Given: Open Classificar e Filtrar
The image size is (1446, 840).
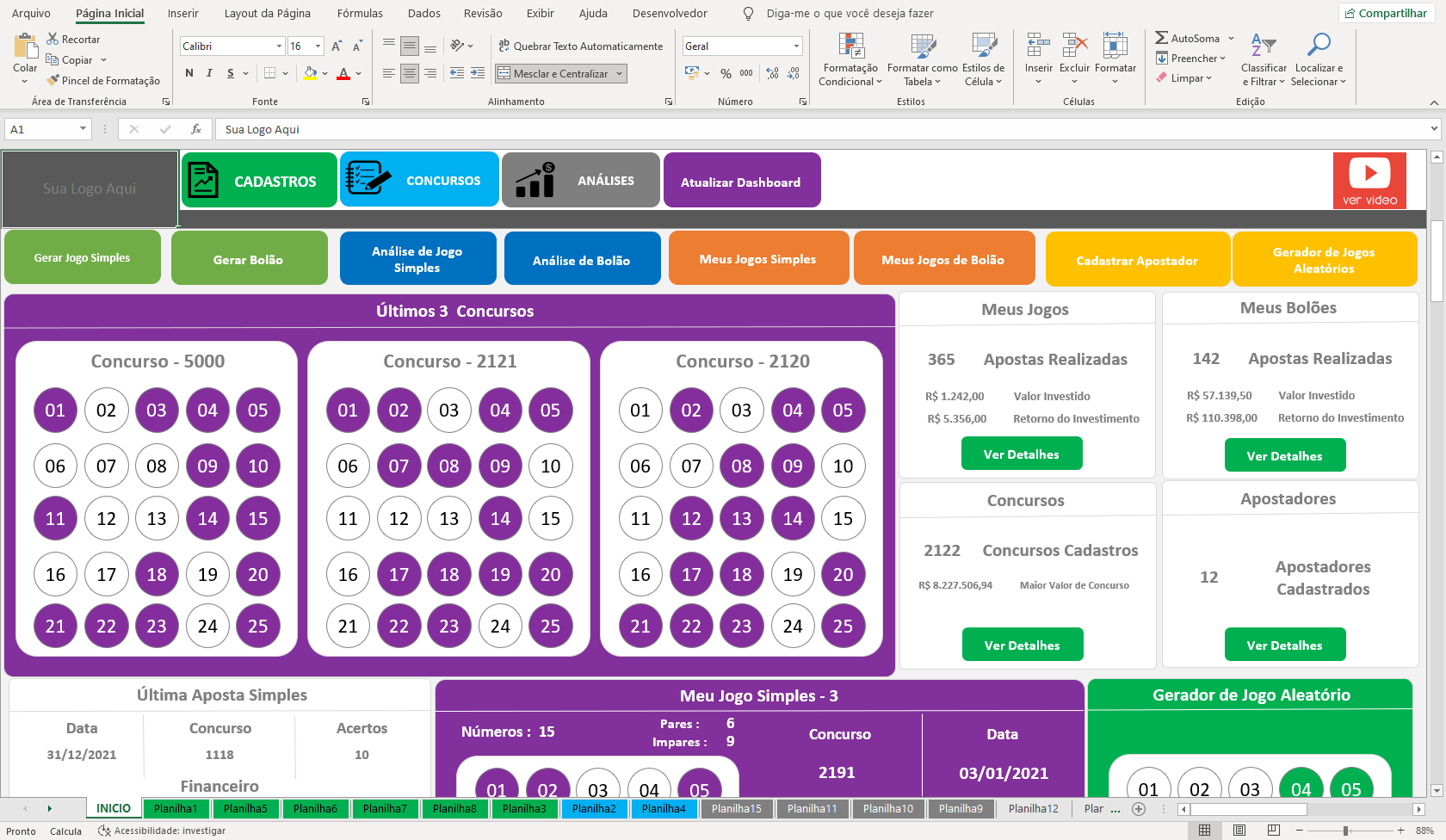Looking at the screenshot, I should tap(1264, 60).
